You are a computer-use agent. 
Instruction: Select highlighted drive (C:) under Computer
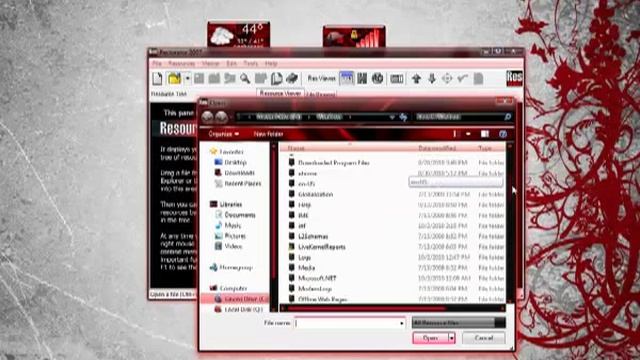coord(235,299)
